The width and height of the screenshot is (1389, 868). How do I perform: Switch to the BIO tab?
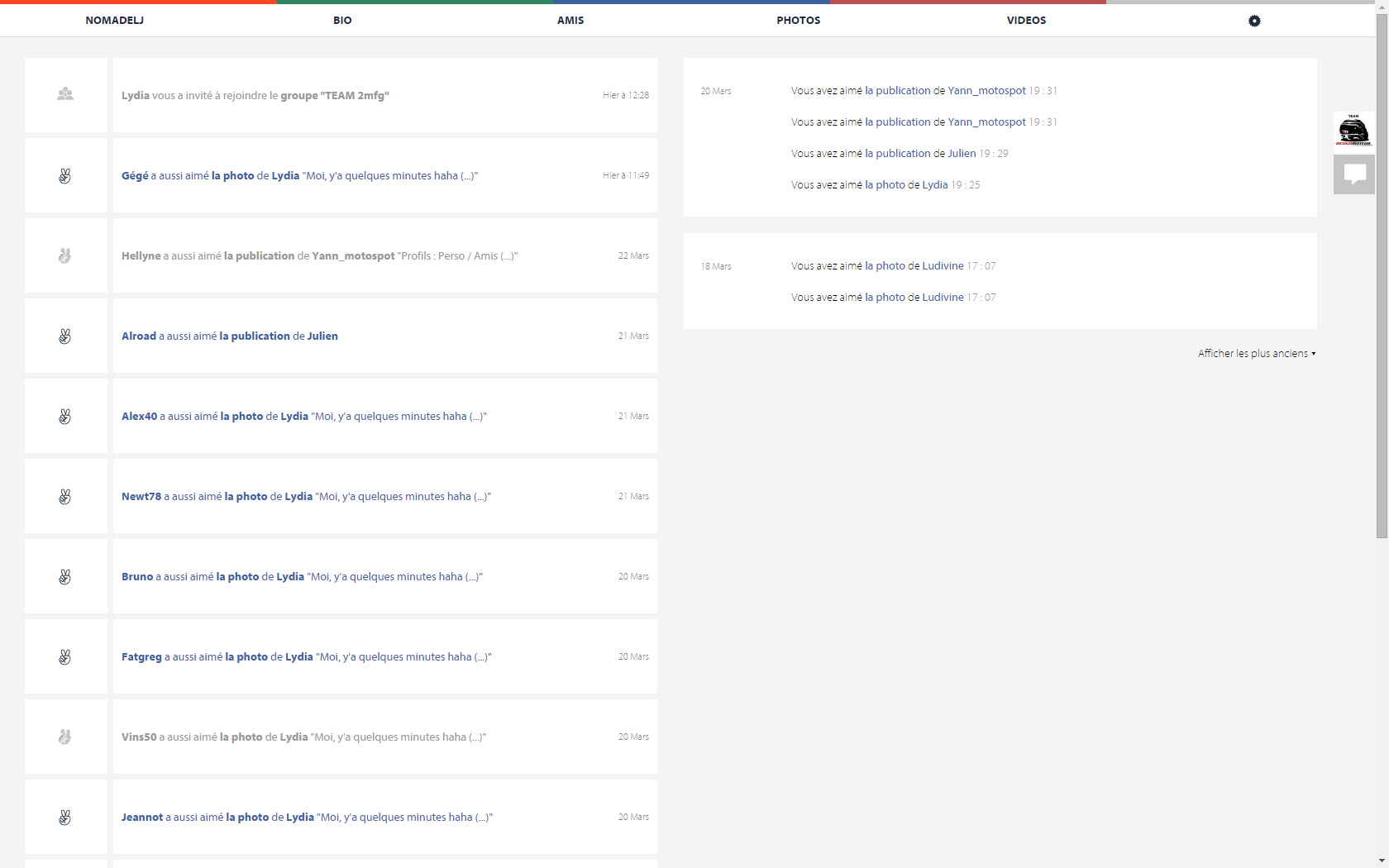point(342,20)
